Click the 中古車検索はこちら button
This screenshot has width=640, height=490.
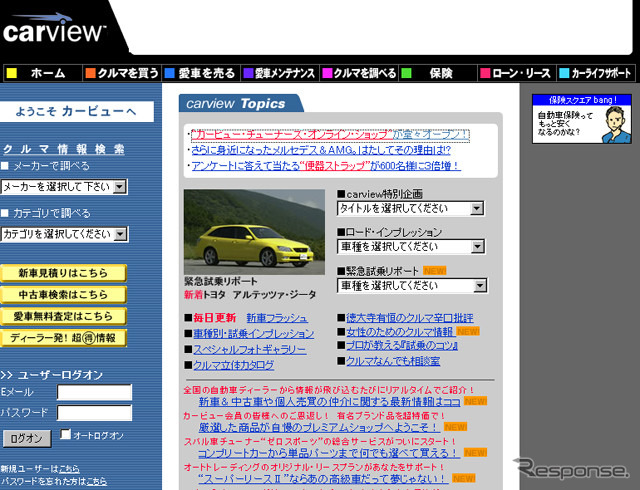[63, 295]
